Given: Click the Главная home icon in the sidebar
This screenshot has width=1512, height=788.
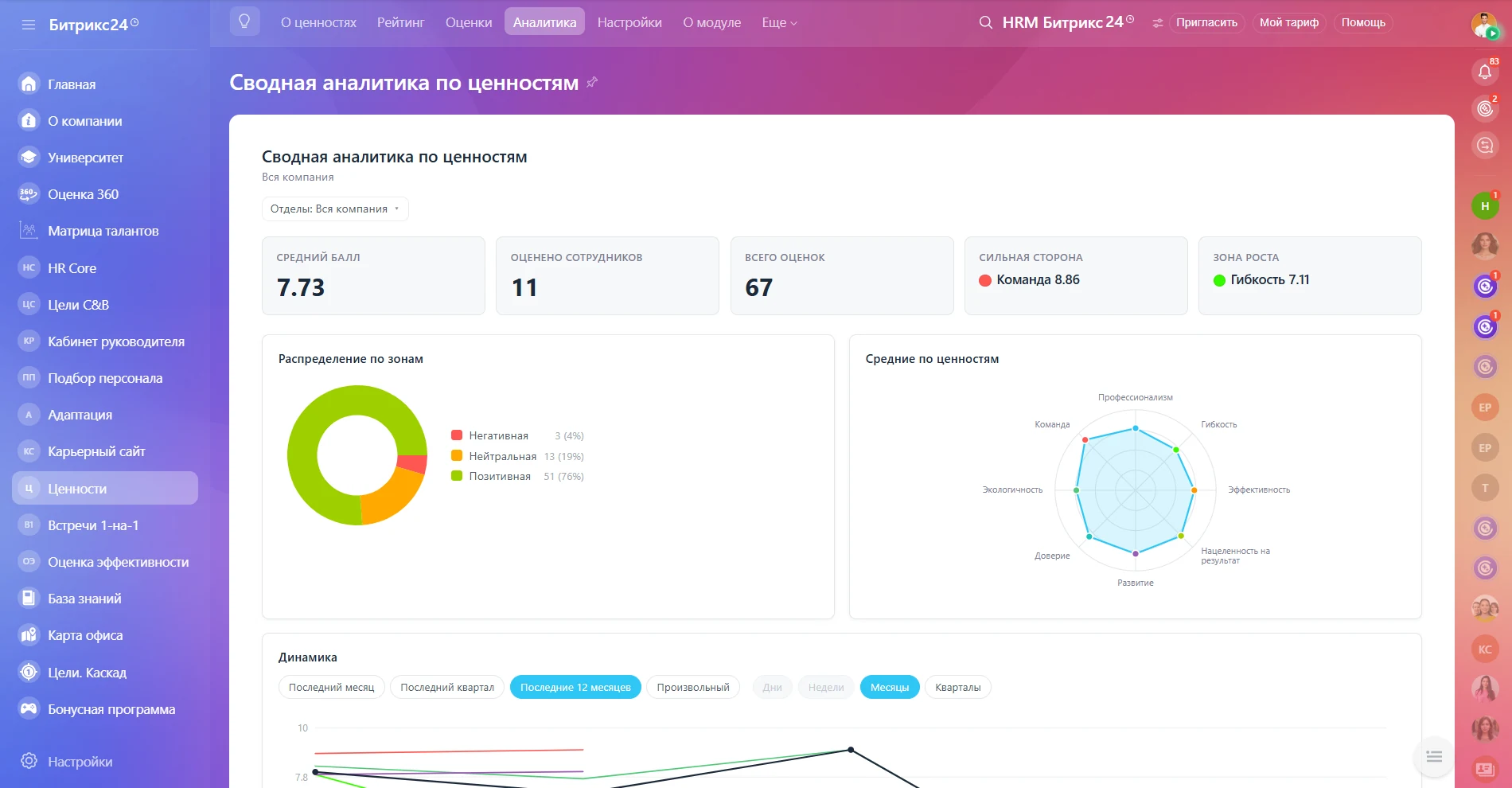Looking at the screenshot, I should point(29,84).
